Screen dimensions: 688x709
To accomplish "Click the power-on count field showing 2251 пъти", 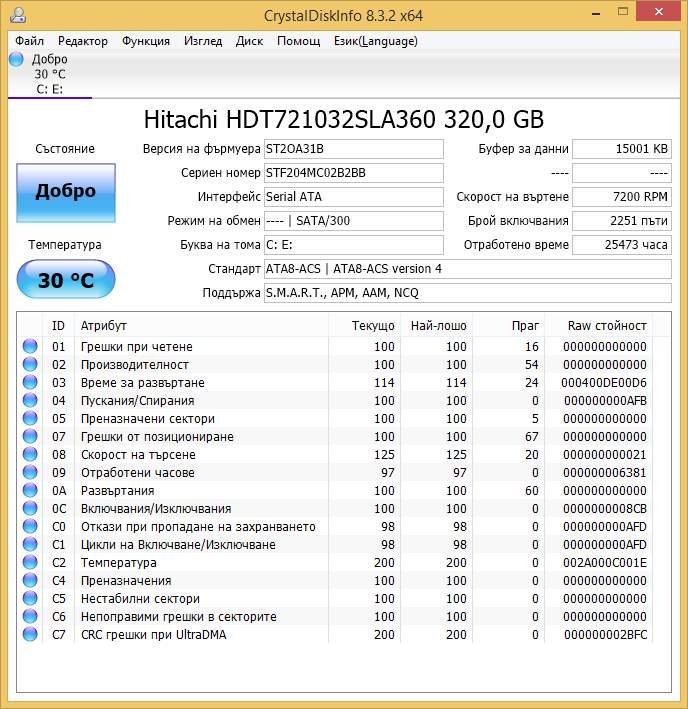I will (x=621, y=221).
